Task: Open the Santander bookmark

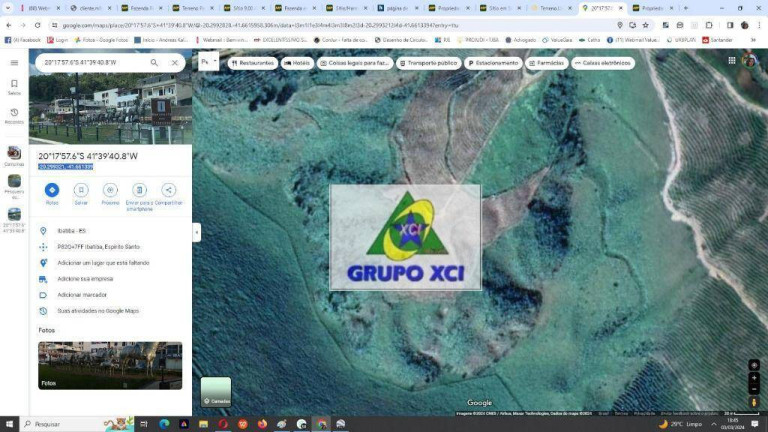Action: pos(718,40)
